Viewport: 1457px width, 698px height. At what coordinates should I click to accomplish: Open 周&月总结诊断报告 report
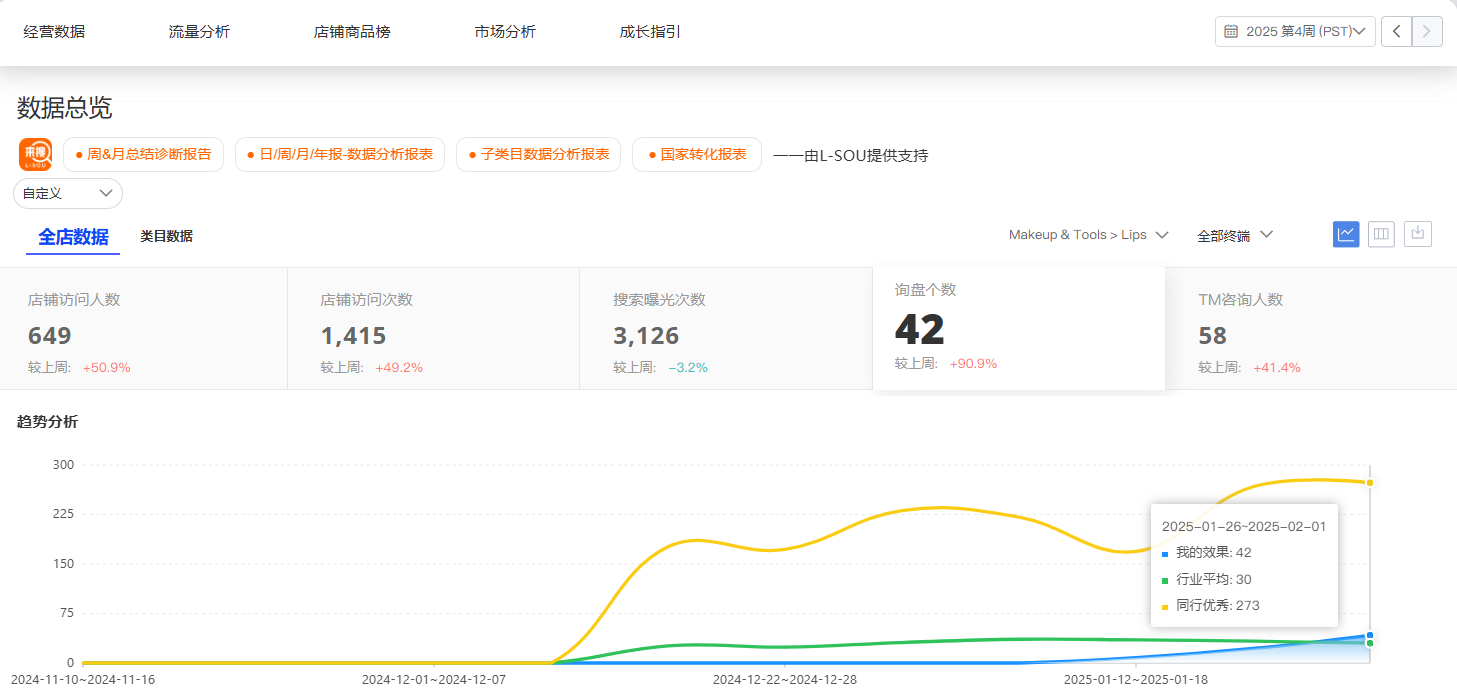point(143,155)
